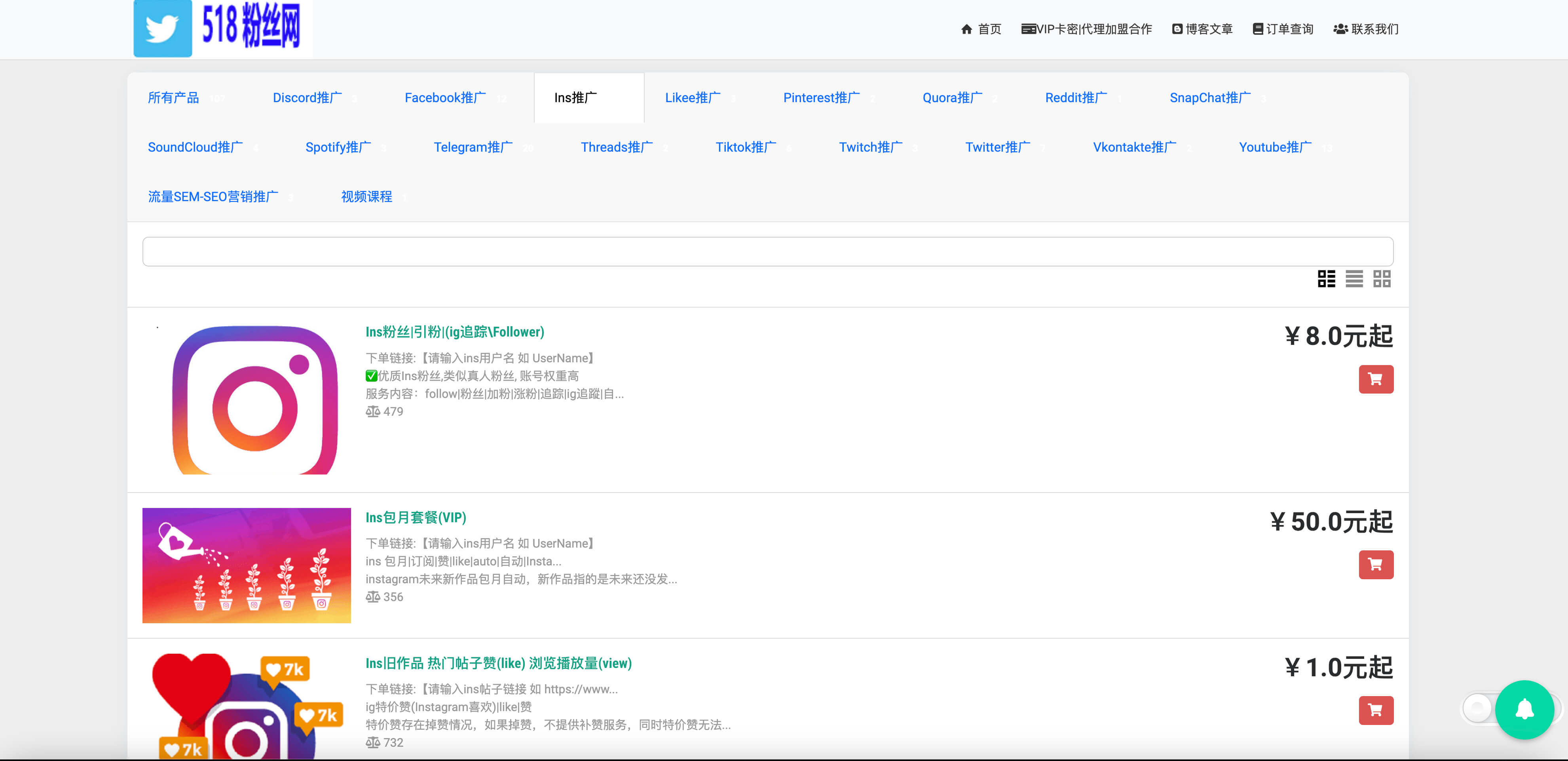Click the scale icon beside 356

click(372, 597)
